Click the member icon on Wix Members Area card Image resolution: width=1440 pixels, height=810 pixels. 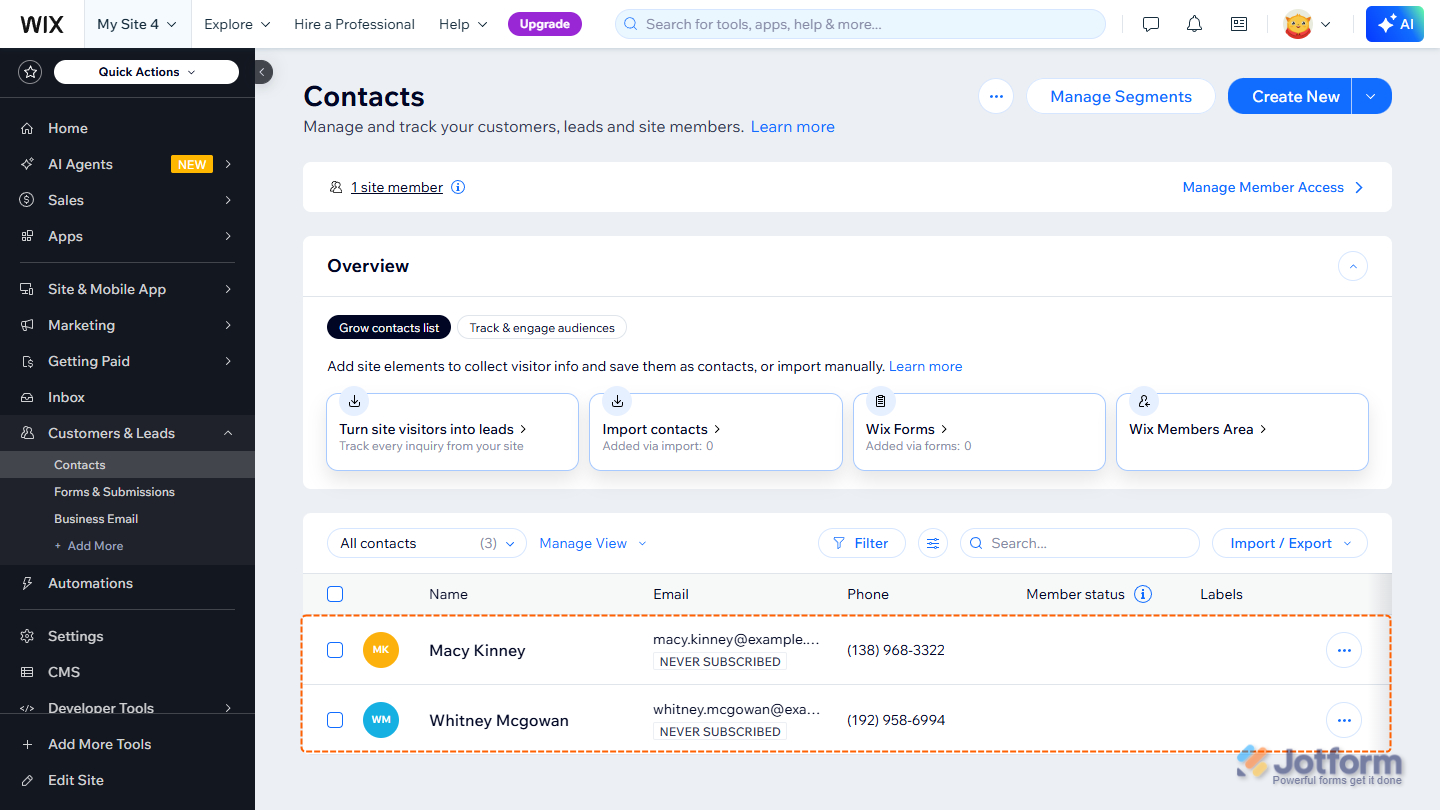1144,401
